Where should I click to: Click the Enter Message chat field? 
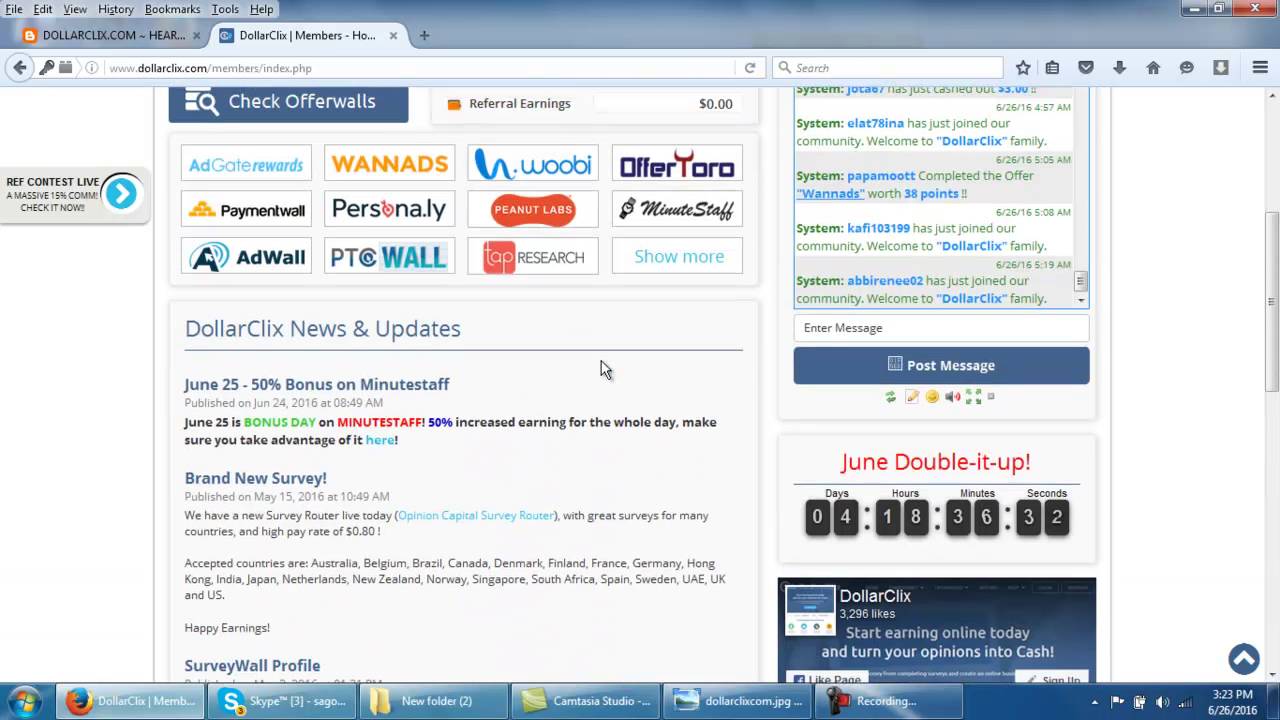coord(941,328)
